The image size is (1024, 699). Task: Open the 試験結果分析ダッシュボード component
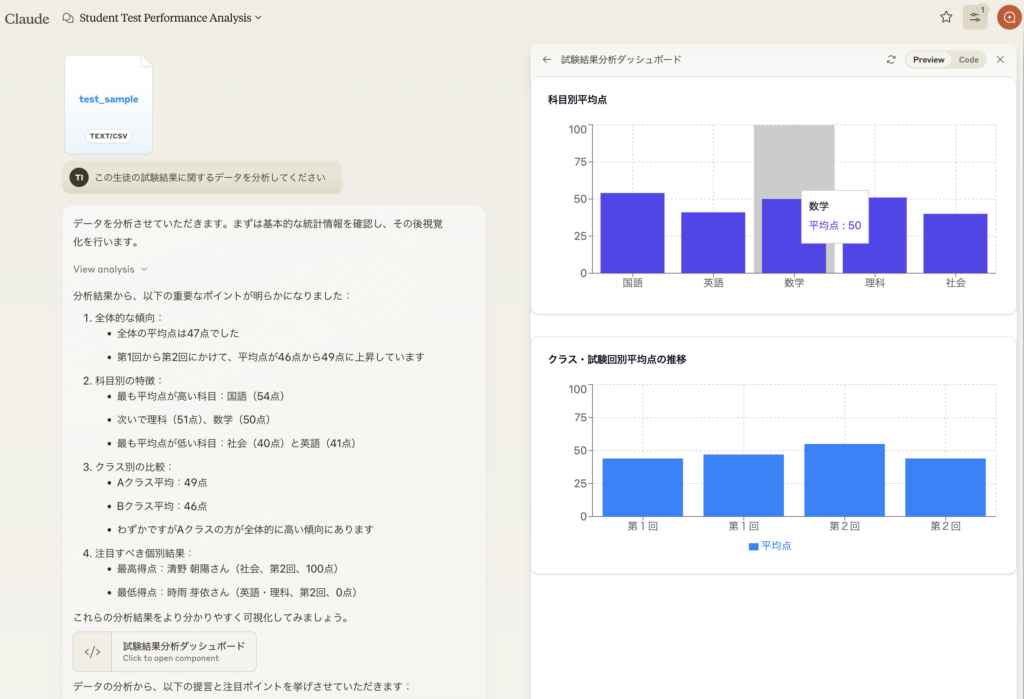click(183, 651)
